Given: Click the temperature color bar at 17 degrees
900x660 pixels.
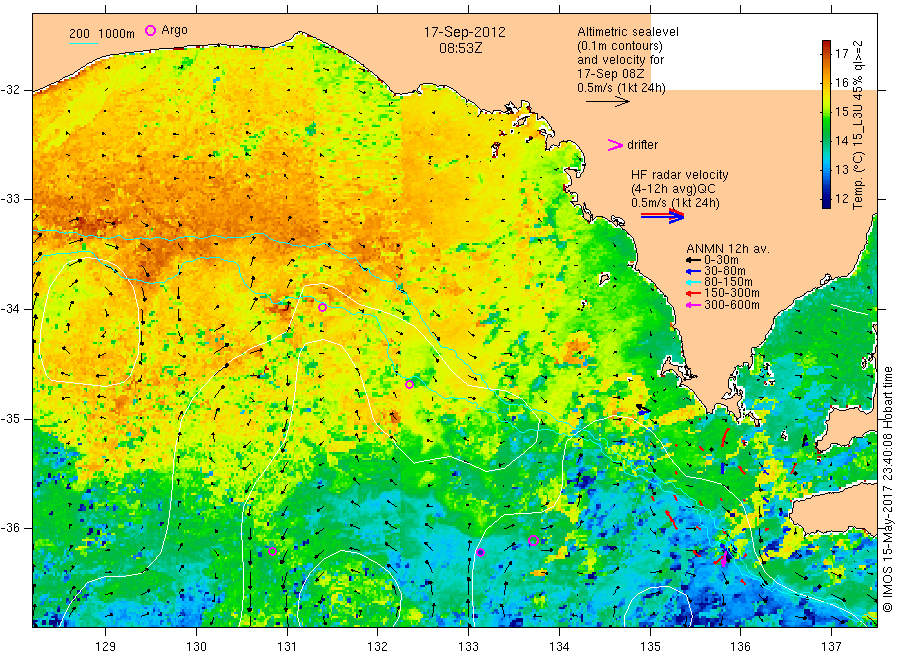Looking at the screenshot, I should [827, 54].
